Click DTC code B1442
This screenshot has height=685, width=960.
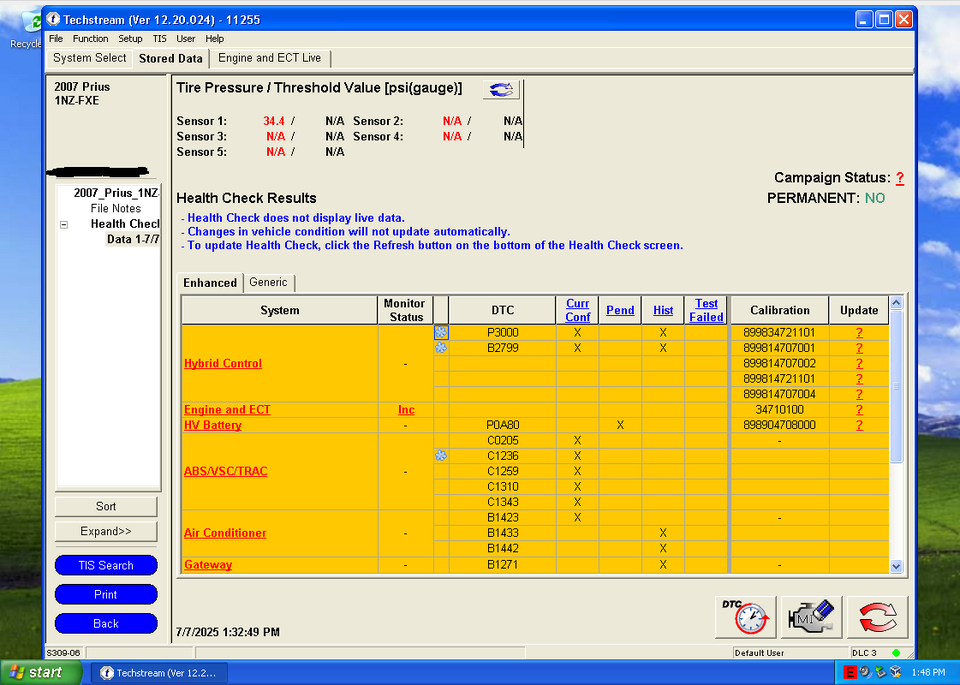tap(503, 548)
